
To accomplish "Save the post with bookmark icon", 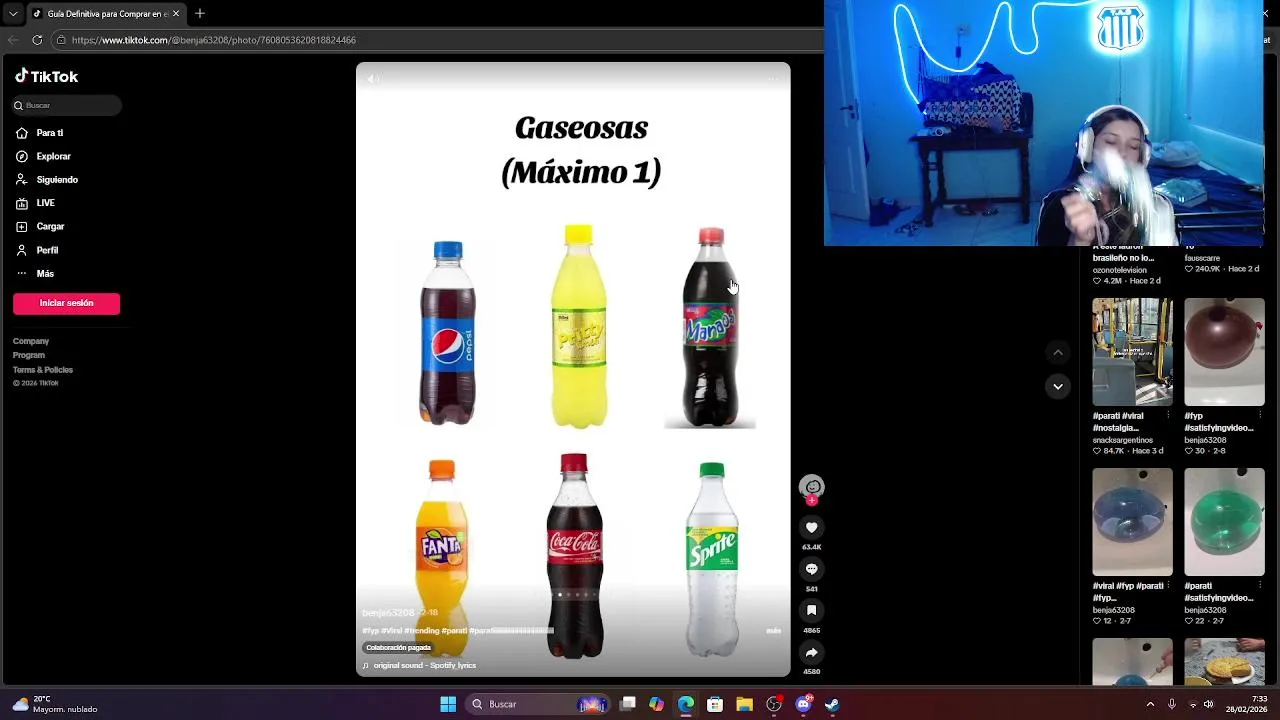I will coord(812,610).
